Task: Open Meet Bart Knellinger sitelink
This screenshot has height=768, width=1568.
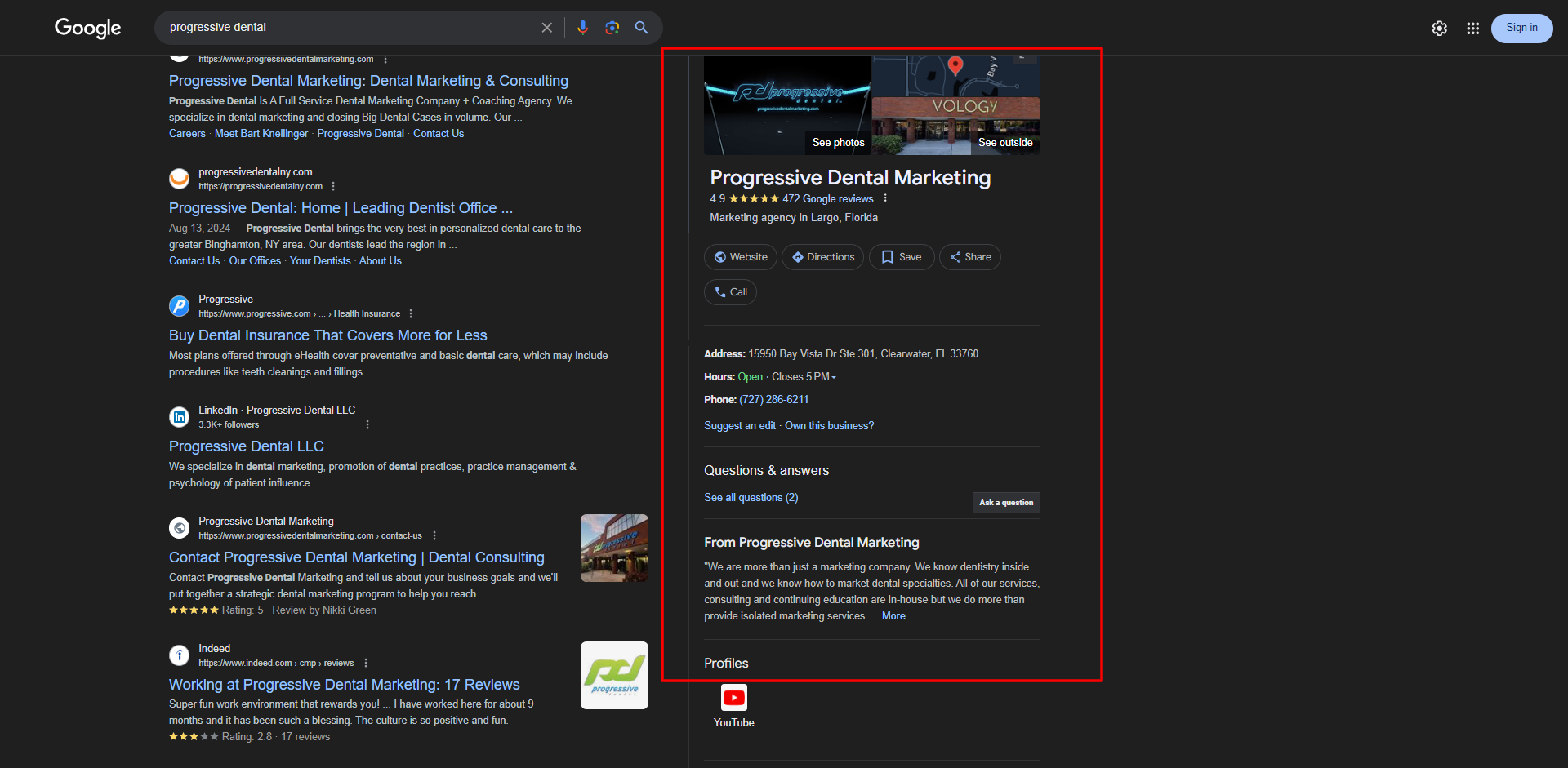Action: click(261, 134)
